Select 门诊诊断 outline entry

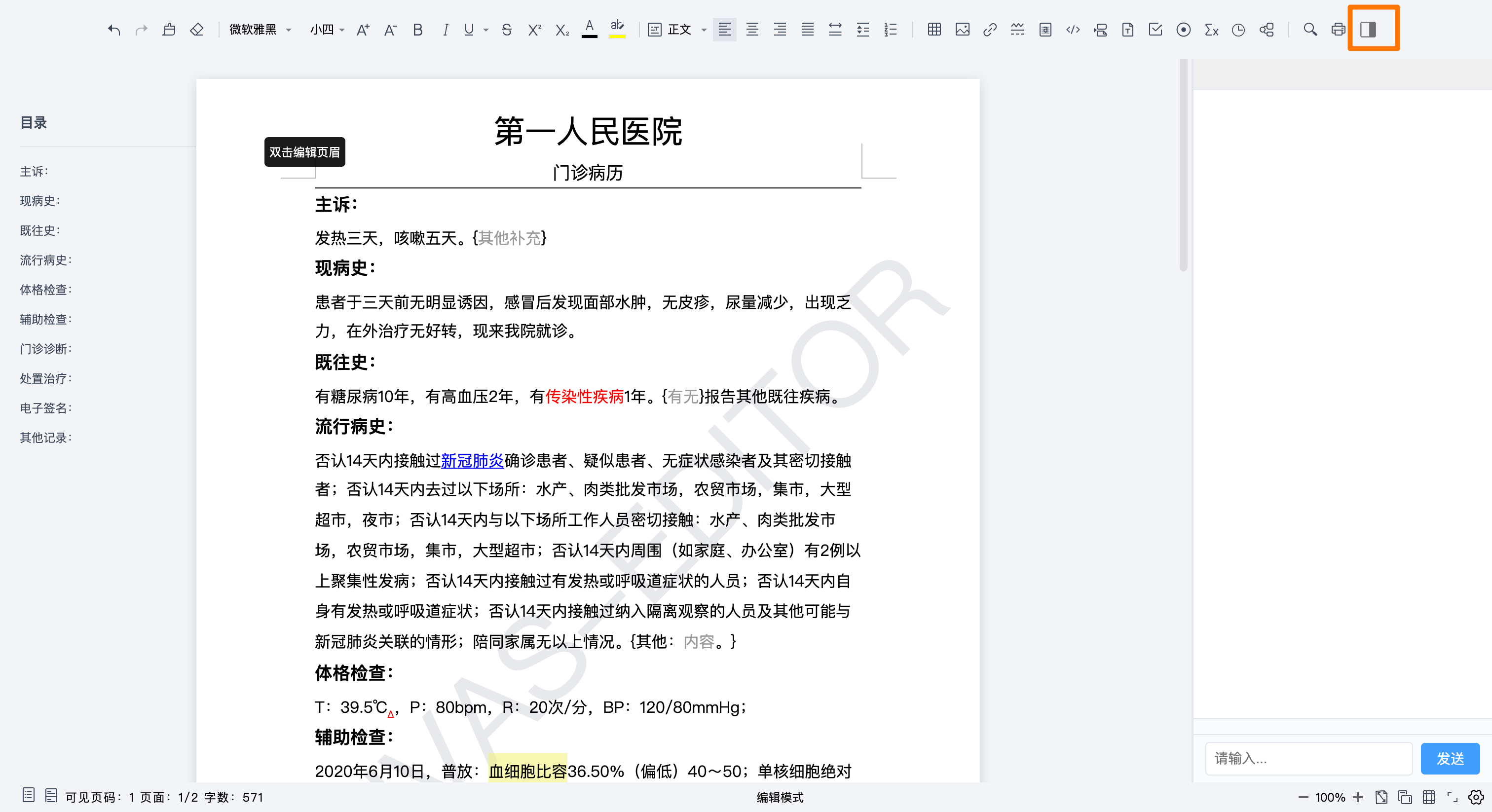tap(46, 349)
